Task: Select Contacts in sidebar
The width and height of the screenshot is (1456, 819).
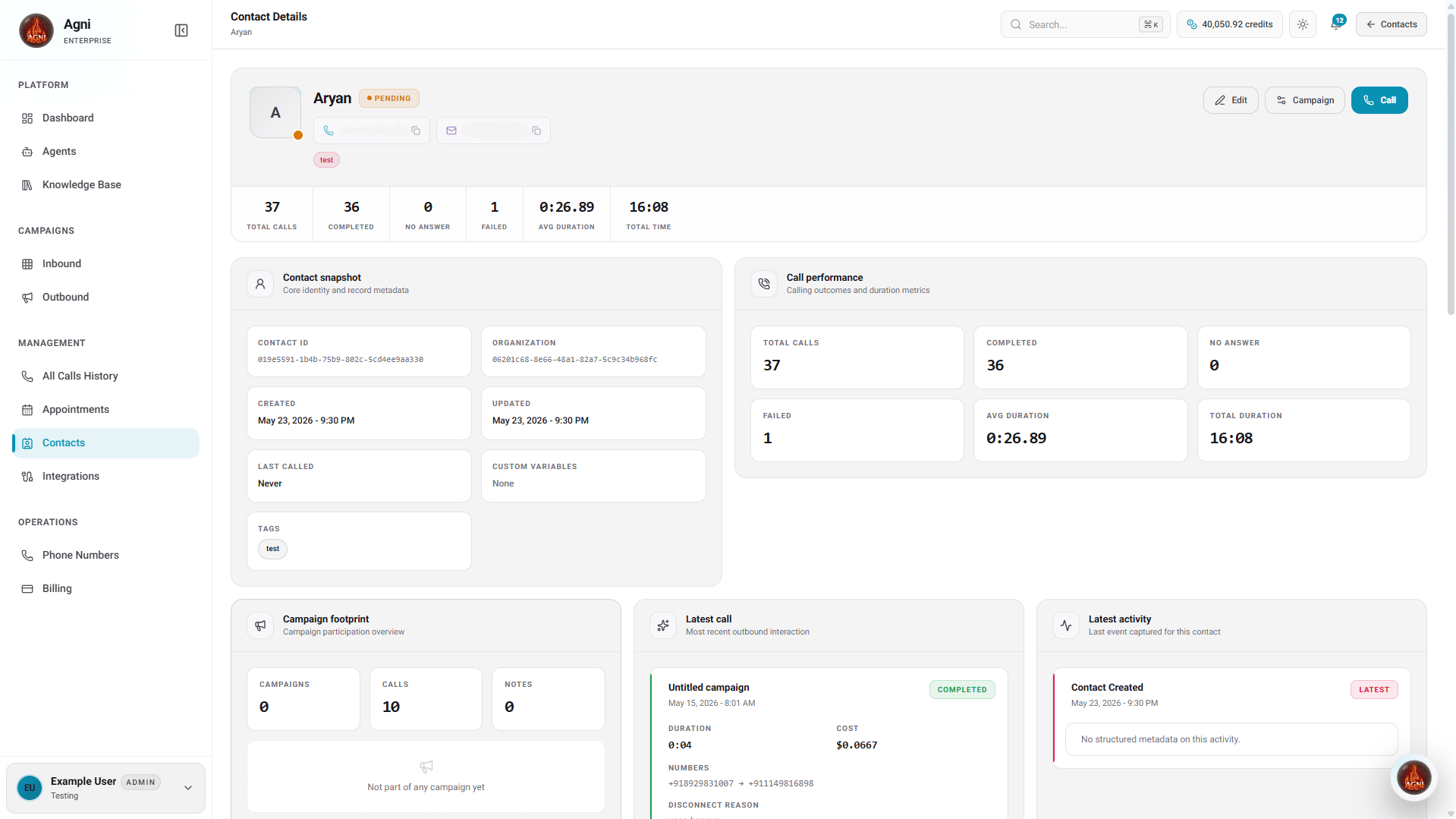Action: tap(106, 443)
